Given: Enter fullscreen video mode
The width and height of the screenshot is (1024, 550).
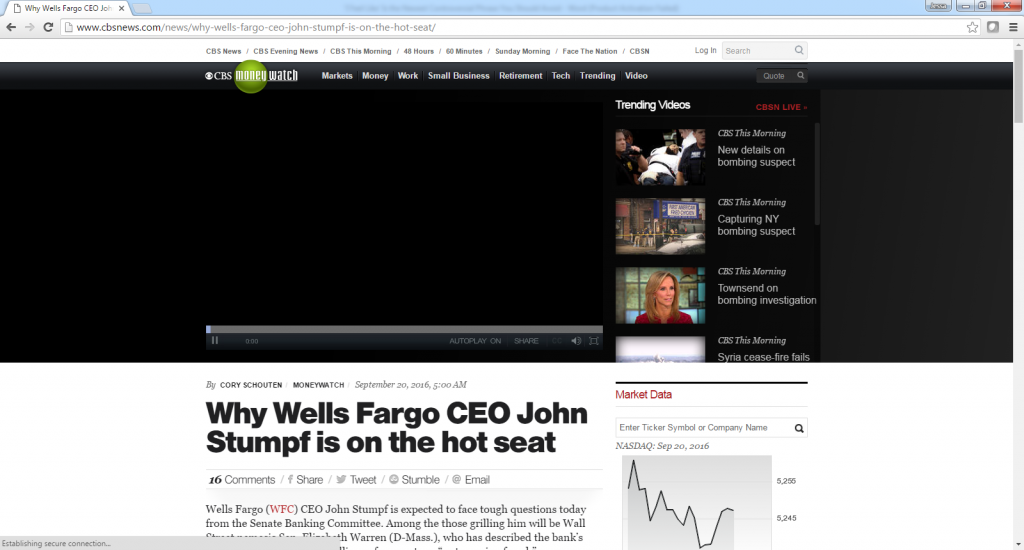Looking at the screenshot, I should [x=594, y=340].
